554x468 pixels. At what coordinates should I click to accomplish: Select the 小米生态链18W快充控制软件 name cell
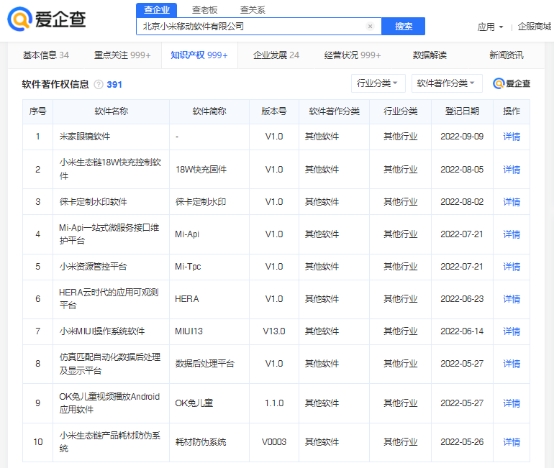pyautogui.click(x=110, y=169)
